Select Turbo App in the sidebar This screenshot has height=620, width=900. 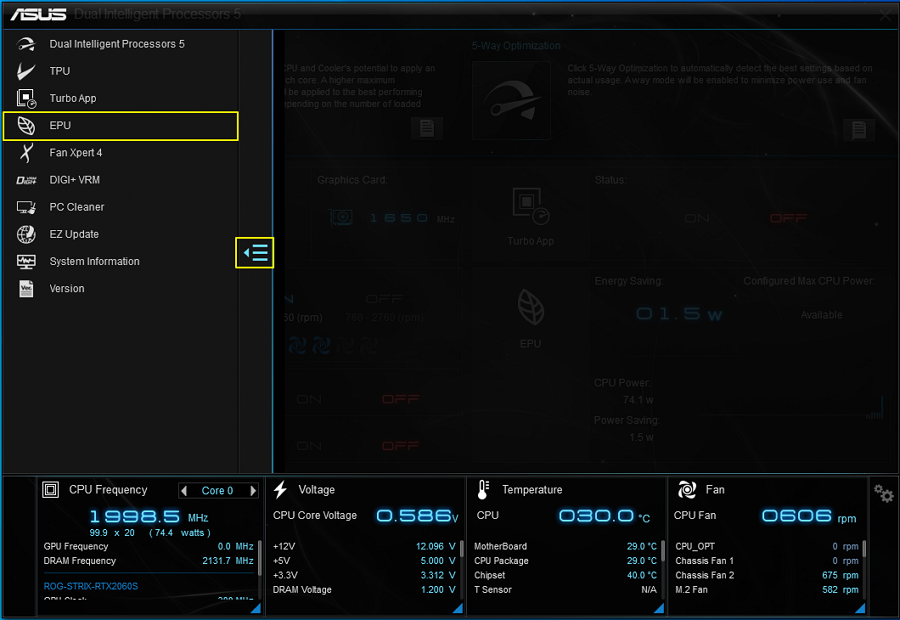[73, 98]
